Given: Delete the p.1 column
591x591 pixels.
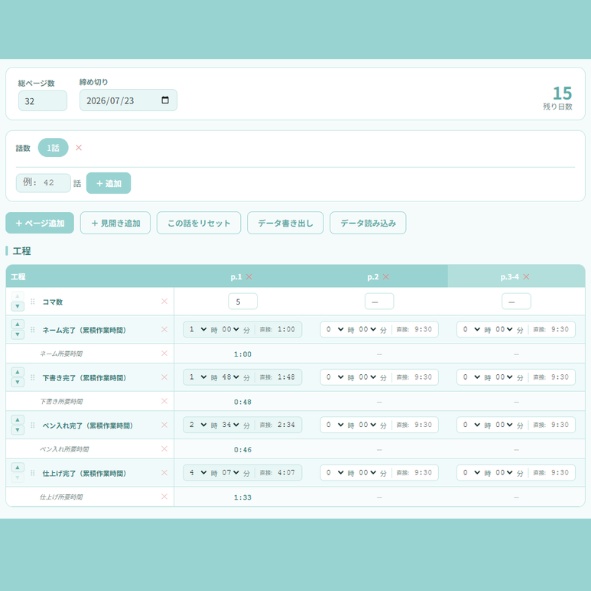Looking at the screenshot, I should [x=249, y=277].
